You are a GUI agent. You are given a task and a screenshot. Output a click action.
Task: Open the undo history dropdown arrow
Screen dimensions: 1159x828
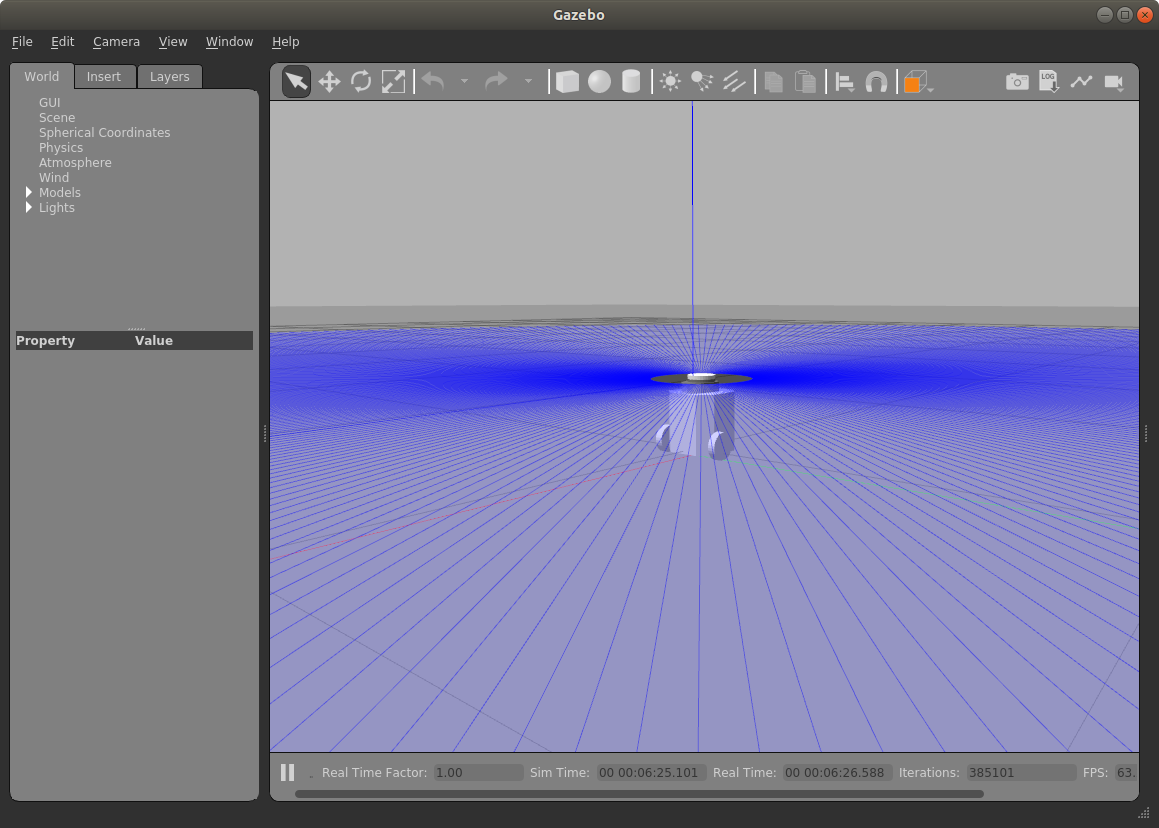(464, 81)
